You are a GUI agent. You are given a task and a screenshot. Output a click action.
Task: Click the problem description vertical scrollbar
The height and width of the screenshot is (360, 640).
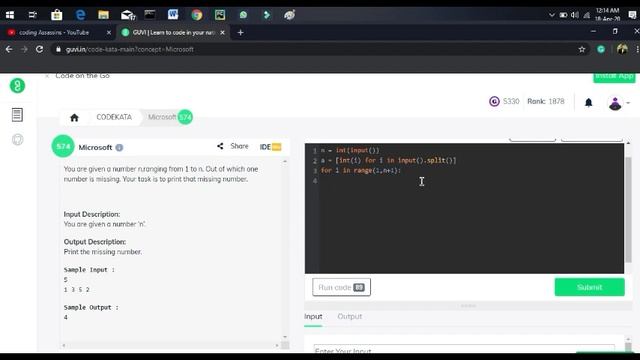tap(285, 249)
